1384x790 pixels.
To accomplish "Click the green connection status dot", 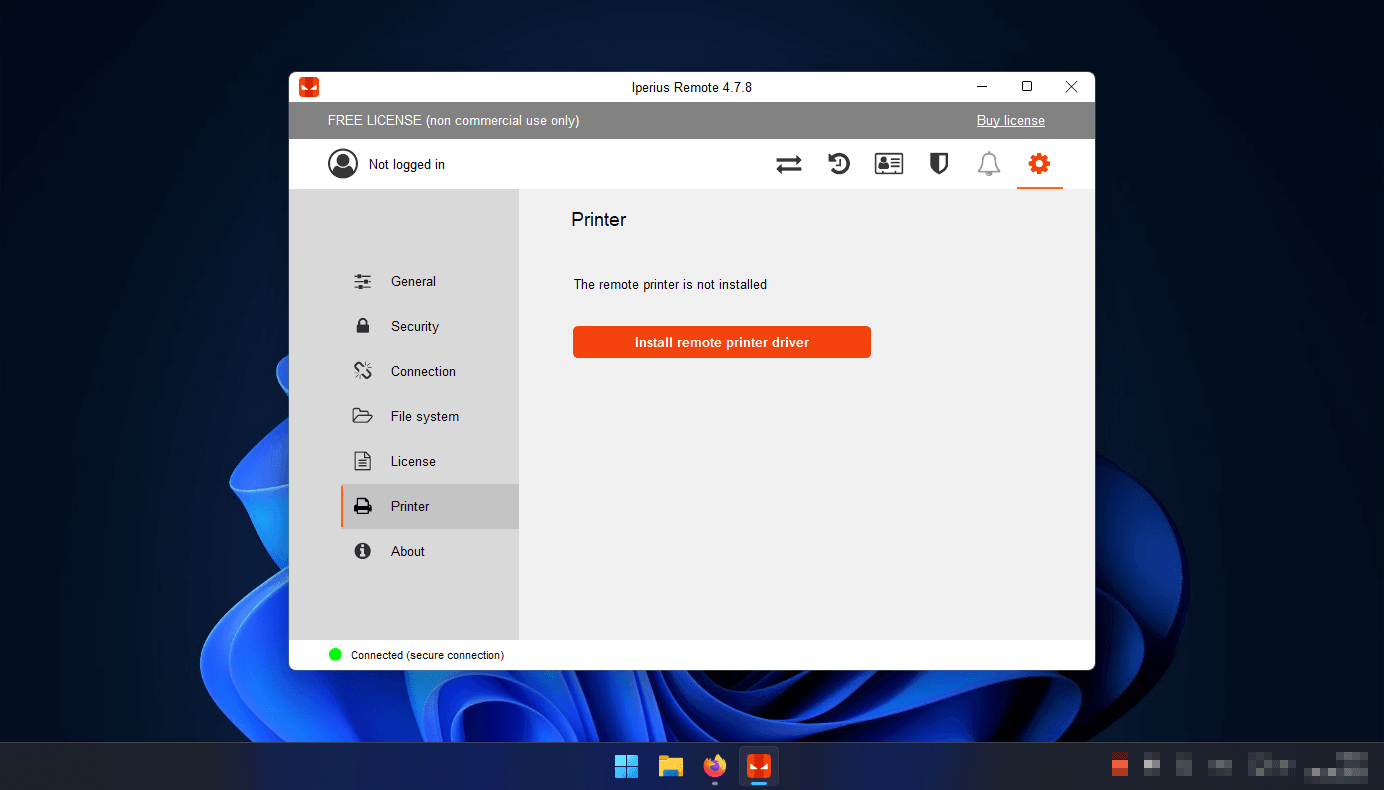I will 335,655.
